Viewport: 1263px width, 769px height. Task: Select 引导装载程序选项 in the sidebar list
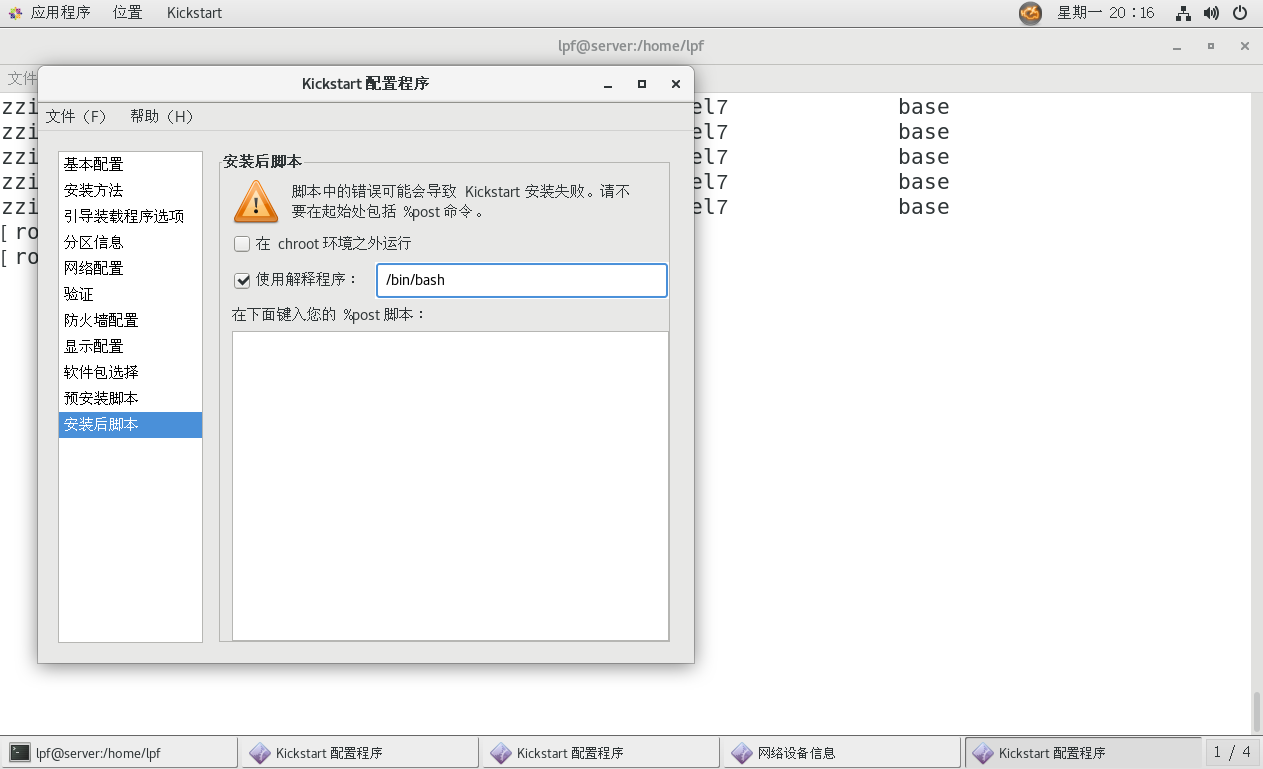130,216
